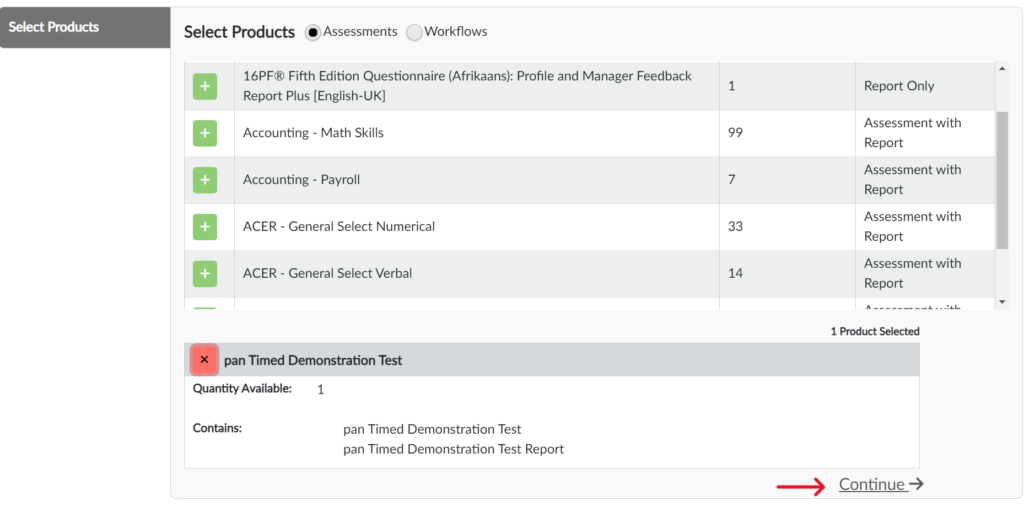
Task: Select the Workflows radio button
Action: pyautogui.click(x=414, y=32)
